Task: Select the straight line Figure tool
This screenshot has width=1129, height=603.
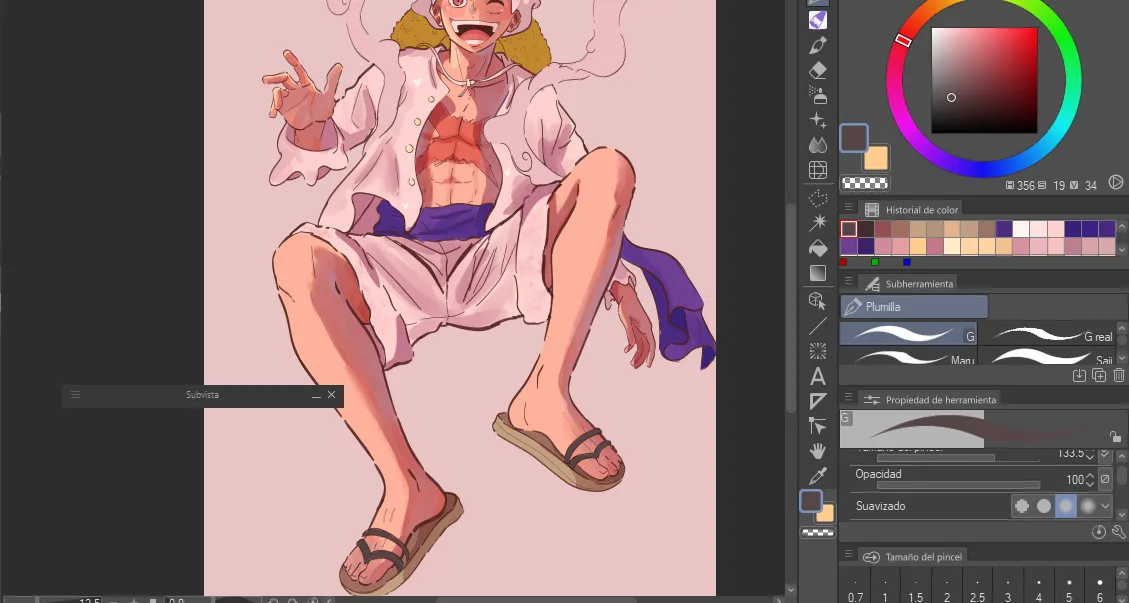Action: [817, 326]
